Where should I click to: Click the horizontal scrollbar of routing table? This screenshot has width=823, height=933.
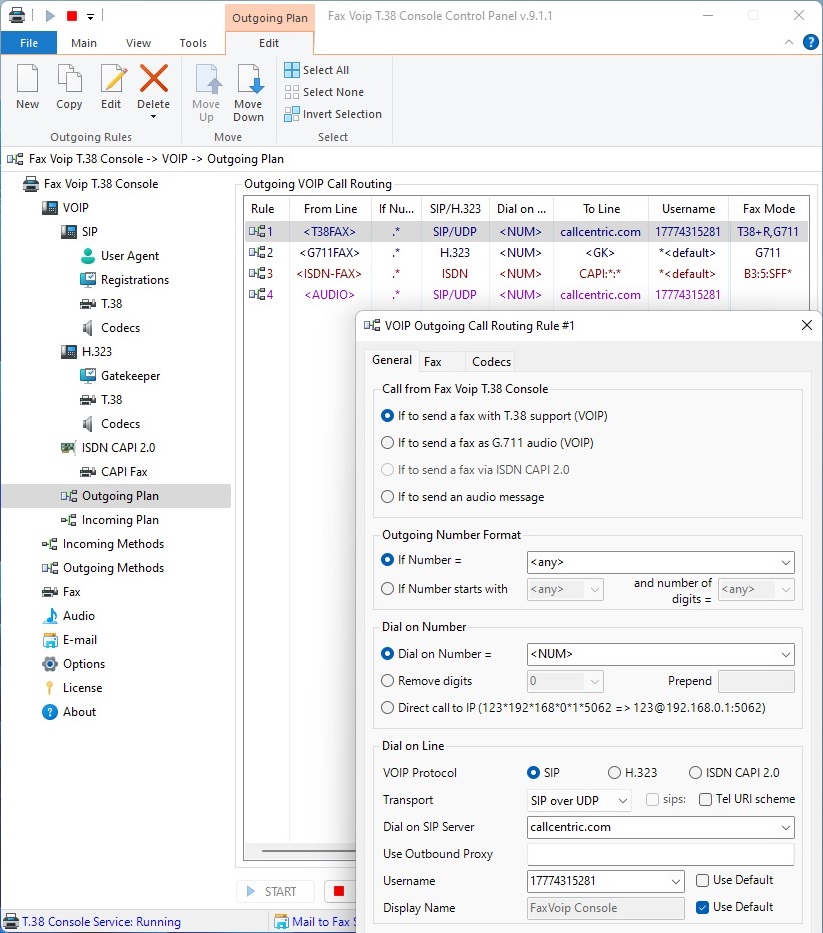pos(308,851)
